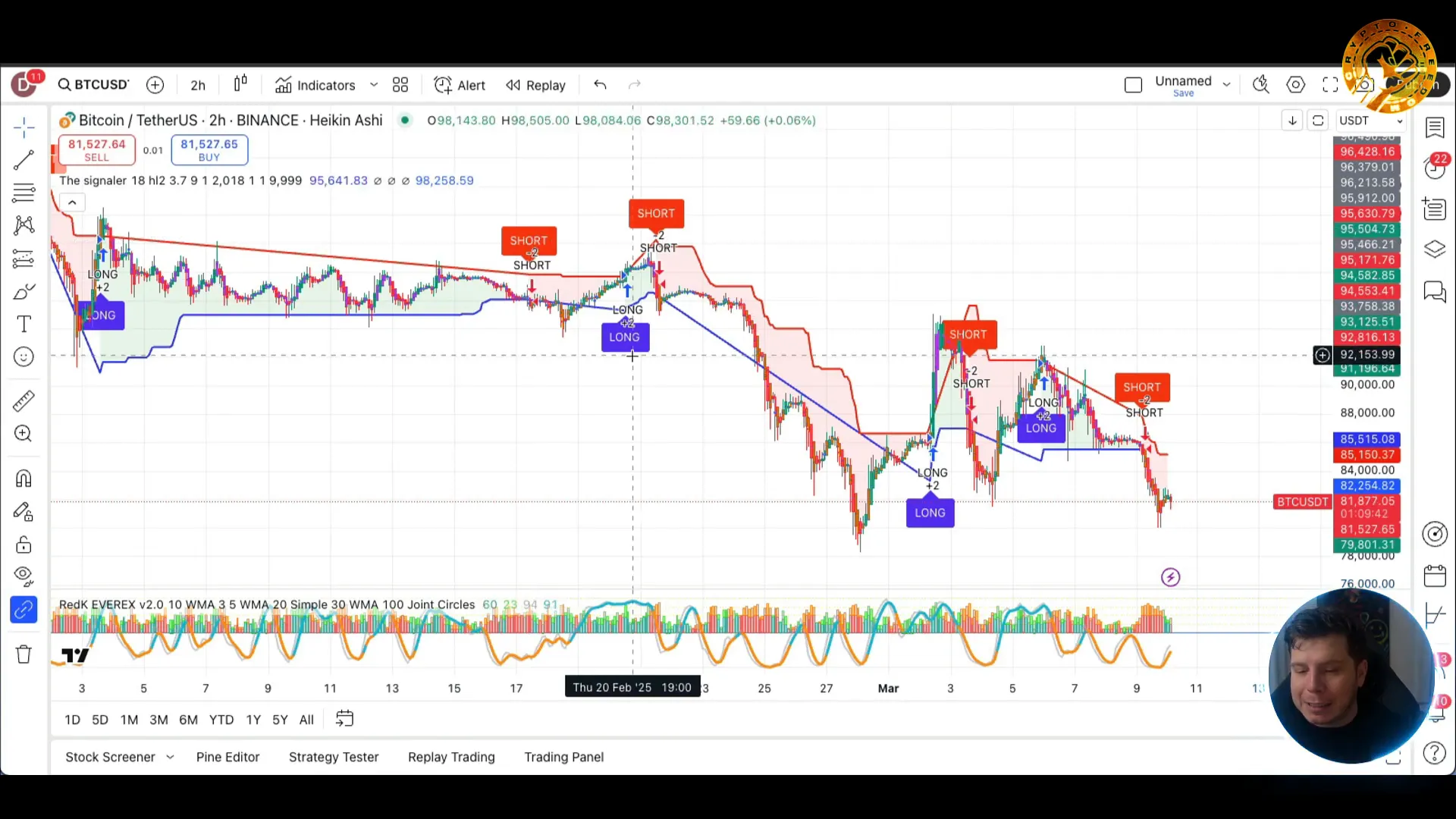Open the Trading Panel tab

[x=564, y=757]
